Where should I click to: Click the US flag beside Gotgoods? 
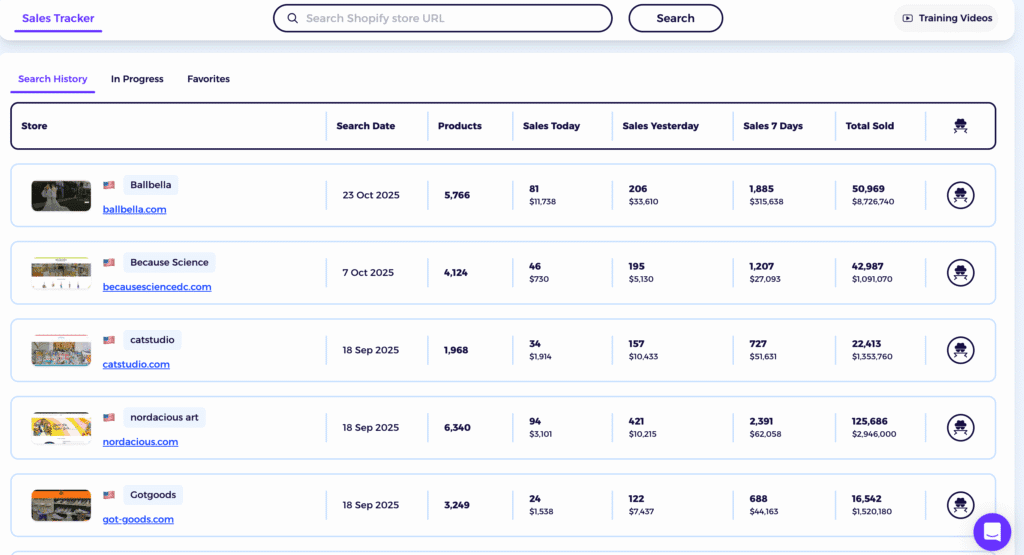109,495
